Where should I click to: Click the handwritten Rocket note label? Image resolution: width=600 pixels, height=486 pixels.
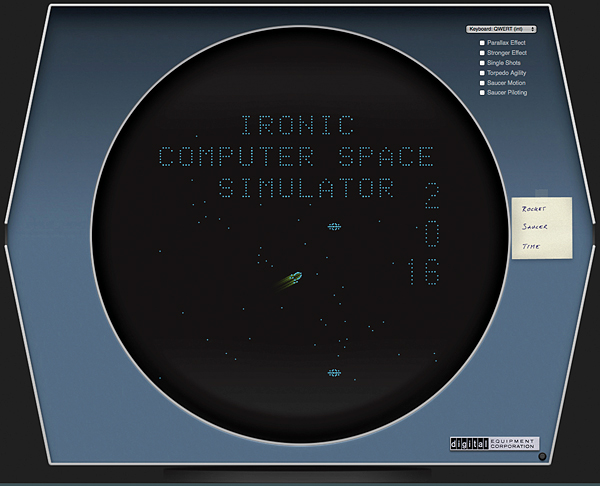533,209
